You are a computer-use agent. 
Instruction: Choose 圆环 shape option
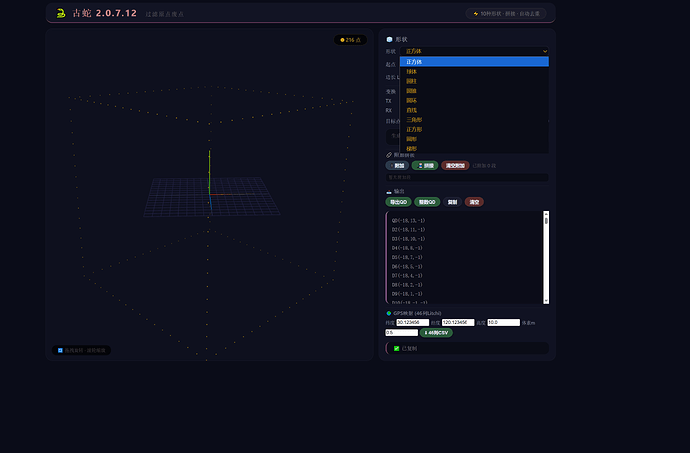(x=474, y=100)
